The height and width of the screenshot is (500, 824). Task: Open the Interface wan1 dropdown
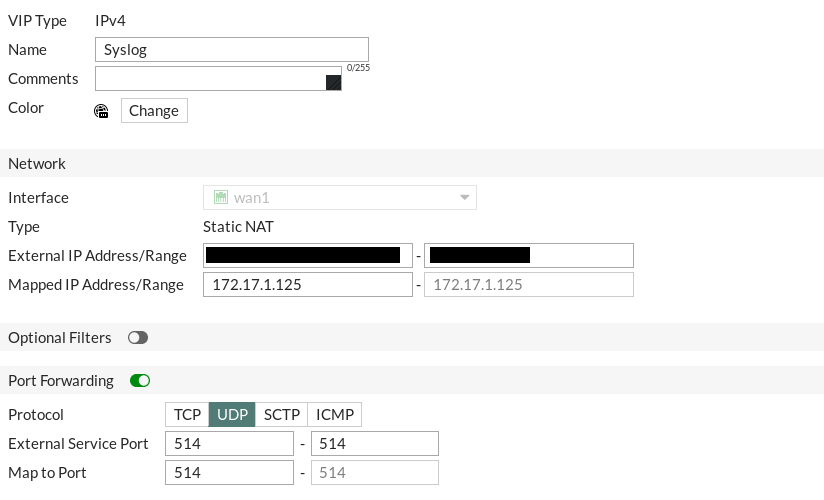pos(340,197)
